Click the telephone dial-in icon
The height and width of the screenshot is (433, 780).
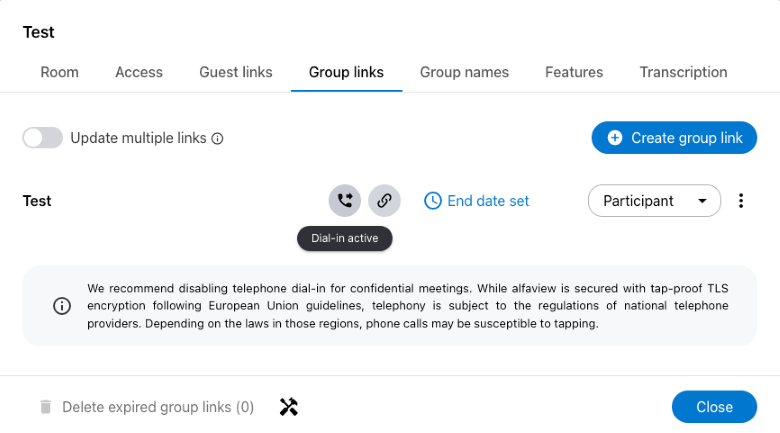pyautogui.click(x=345, y=201)
